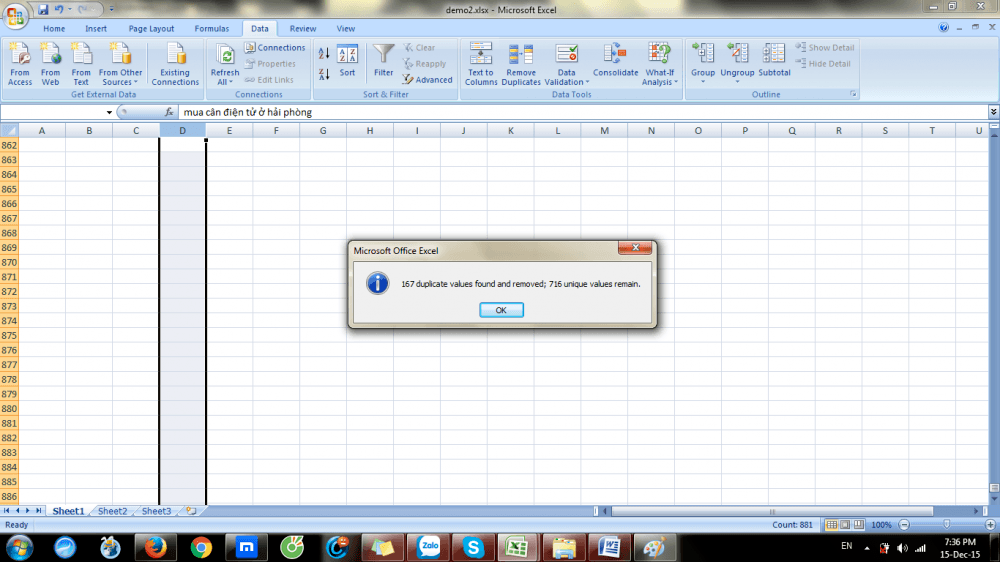Import data From Text
Screen dimensions: 1000x562
tap(81, 64)
